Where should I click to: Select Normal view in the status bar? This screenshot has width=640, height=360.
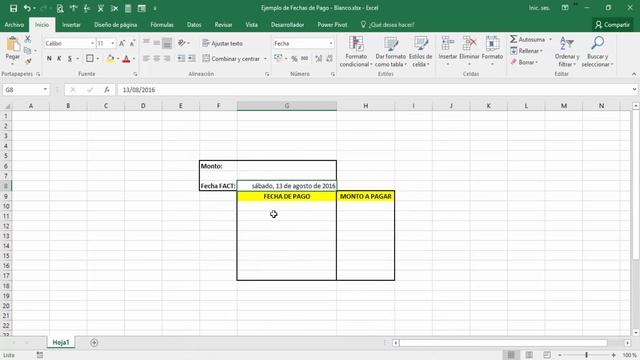click(x=511, y=355)
